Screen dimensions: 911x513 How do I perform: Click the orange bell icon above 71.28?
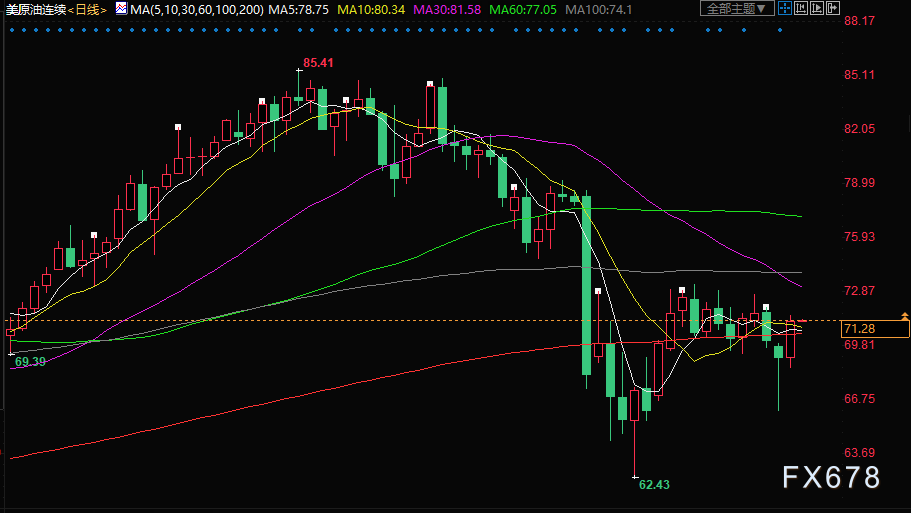pos(904,316)
